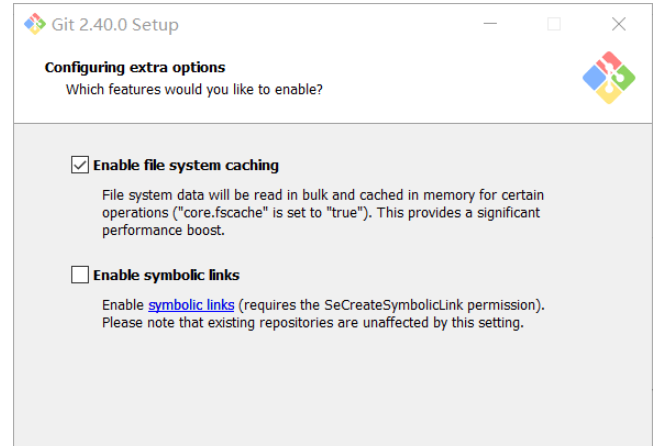Close the Git 2.40.0 Setup window
Viewport: 661px width, 446px height.
coord(618,24)
